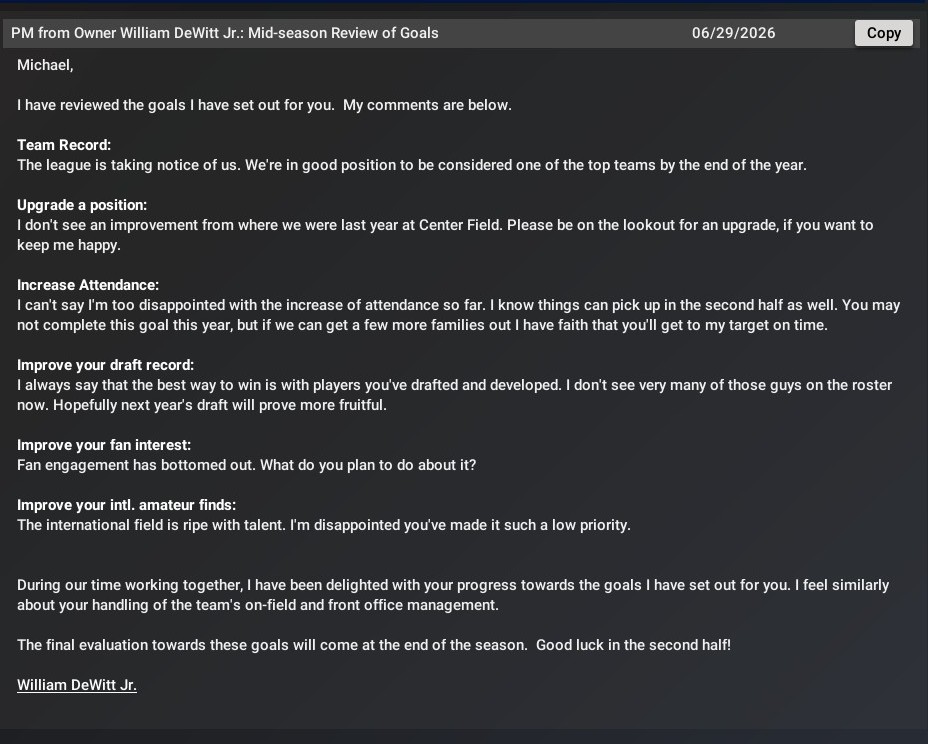Image resolution: width=928 pixels, height=744 pixels.
Task: Click the "During our time working together" paragraph
Action: 452,585
